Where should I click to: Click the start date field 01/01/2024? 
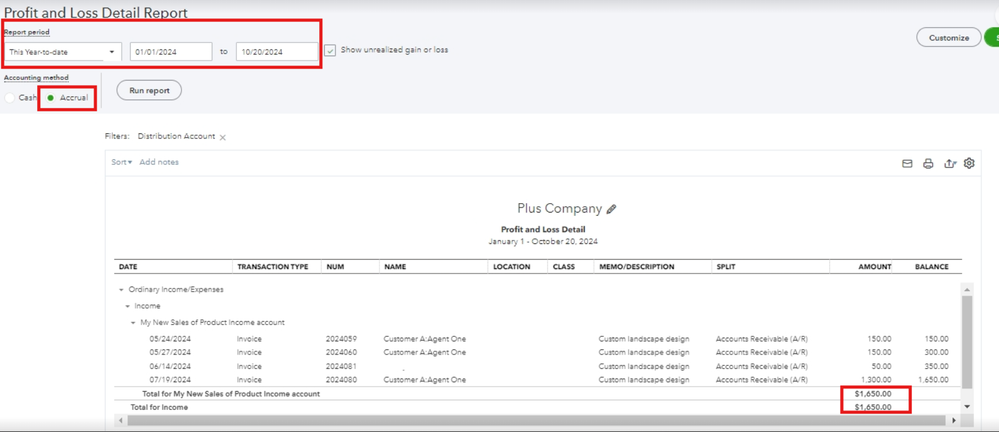tap(171, 52)
